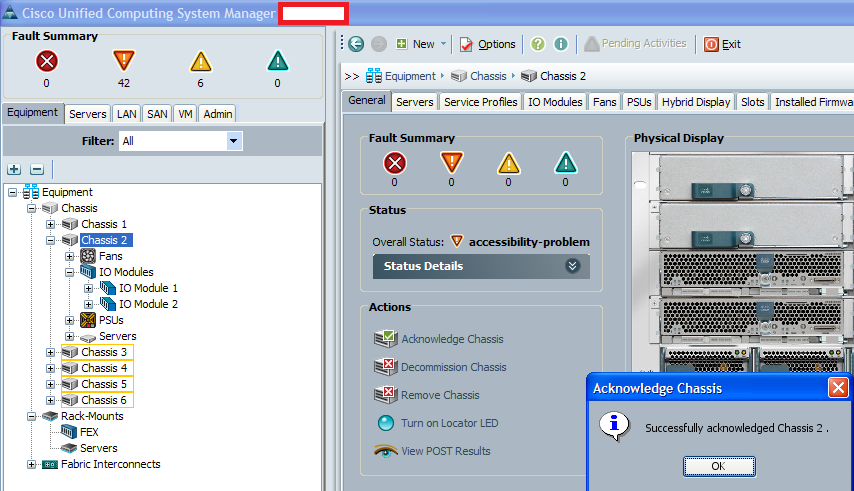Switch to the VM navigation tab

(185, 114)
